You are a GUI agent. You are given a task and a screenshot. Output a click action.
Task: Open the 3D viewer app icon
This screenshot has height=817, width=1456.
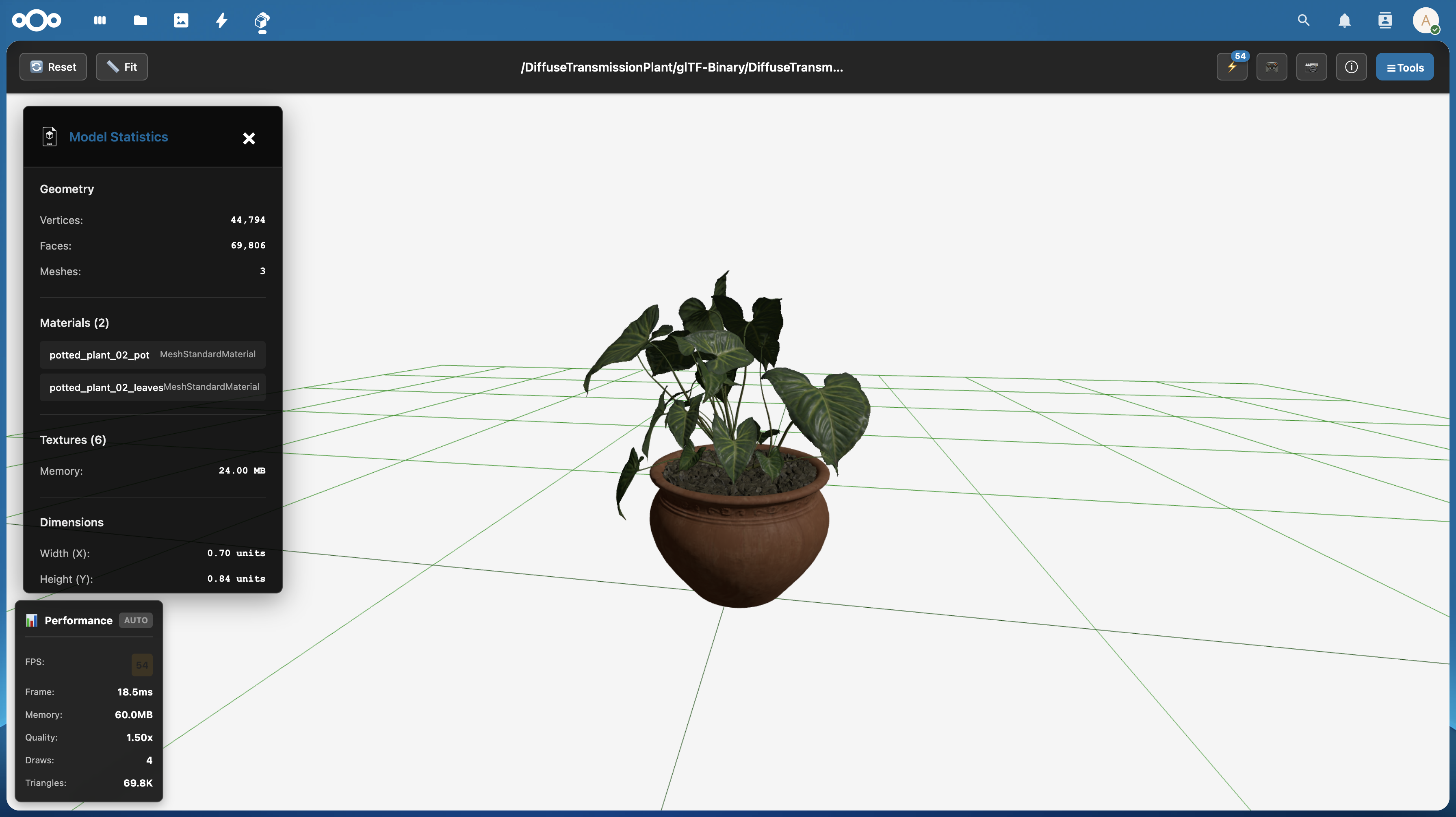tap(262, 20)
